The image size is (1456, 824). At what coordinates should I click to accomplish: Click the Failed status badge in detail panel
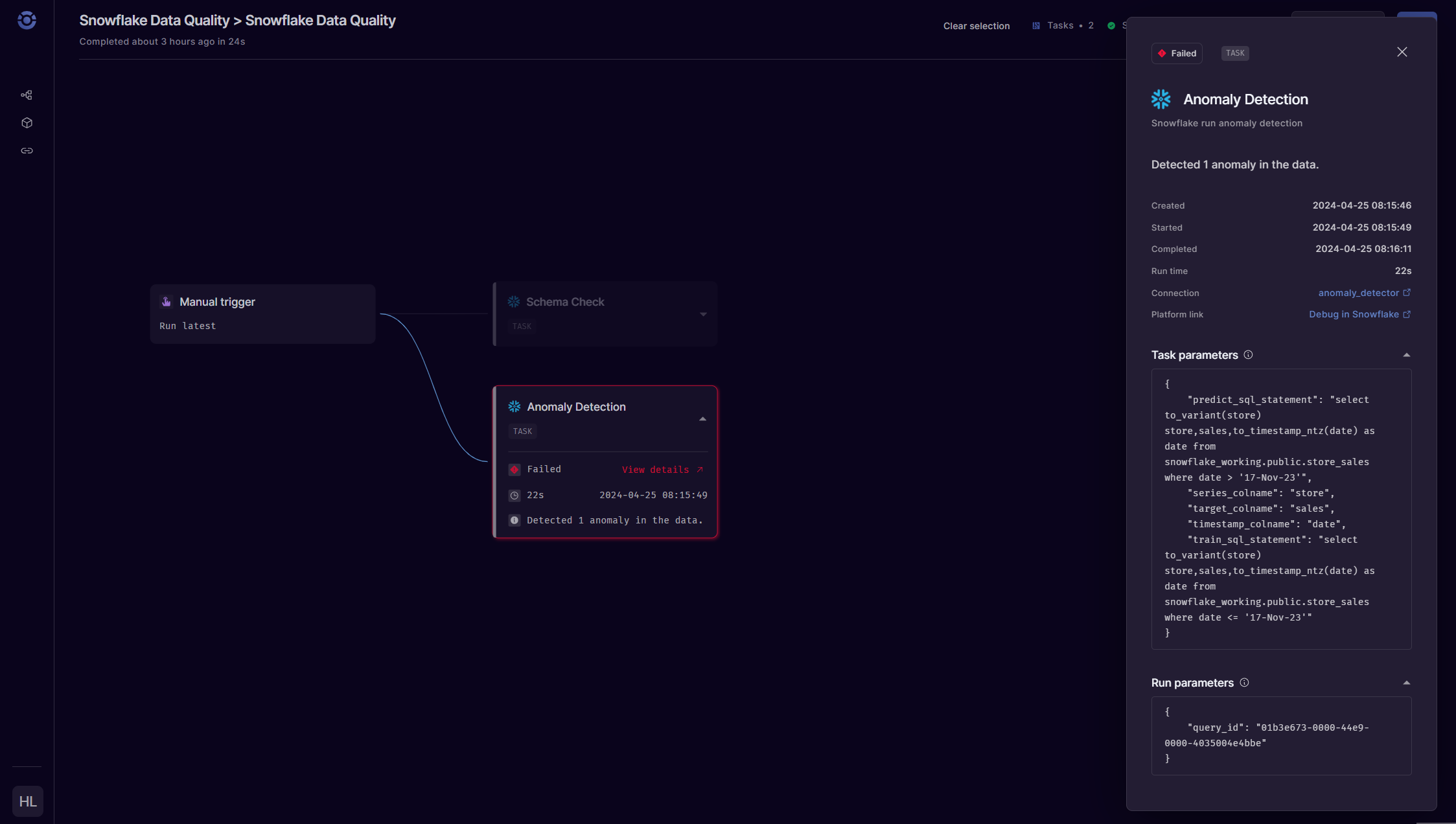(x=1177, y=53)
